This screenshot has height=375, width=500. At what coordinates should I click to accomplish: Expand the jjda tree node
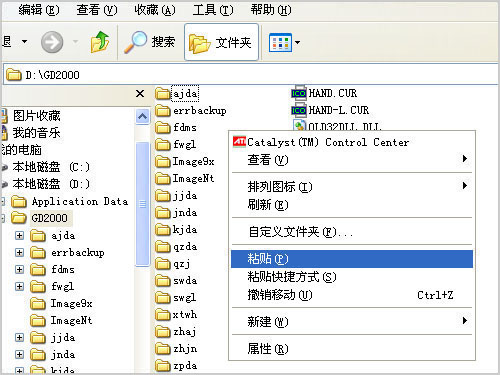click(x=19, y=338)
